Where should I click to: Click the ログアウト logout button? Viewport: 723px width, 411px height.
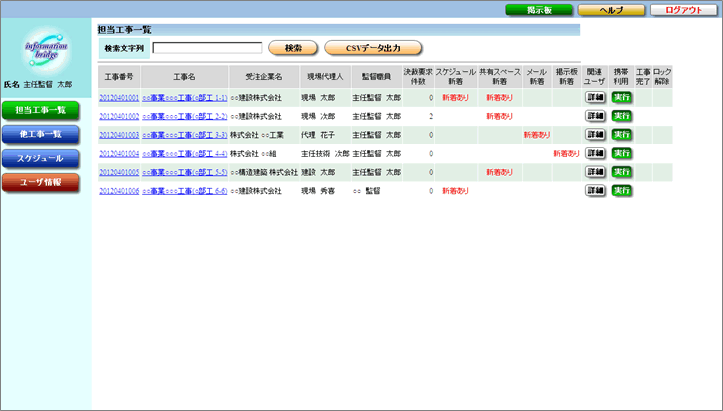coord(683,9)
